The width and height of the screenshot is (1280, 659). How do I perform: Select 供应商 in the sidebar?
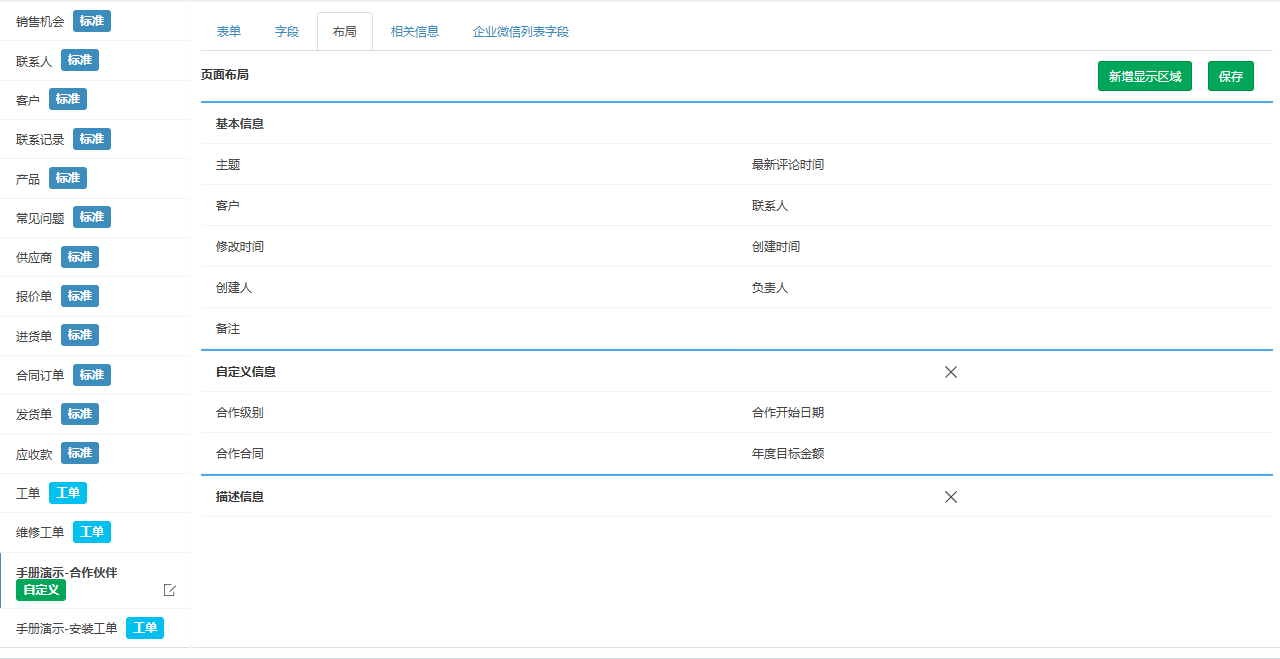coord(96,257)
